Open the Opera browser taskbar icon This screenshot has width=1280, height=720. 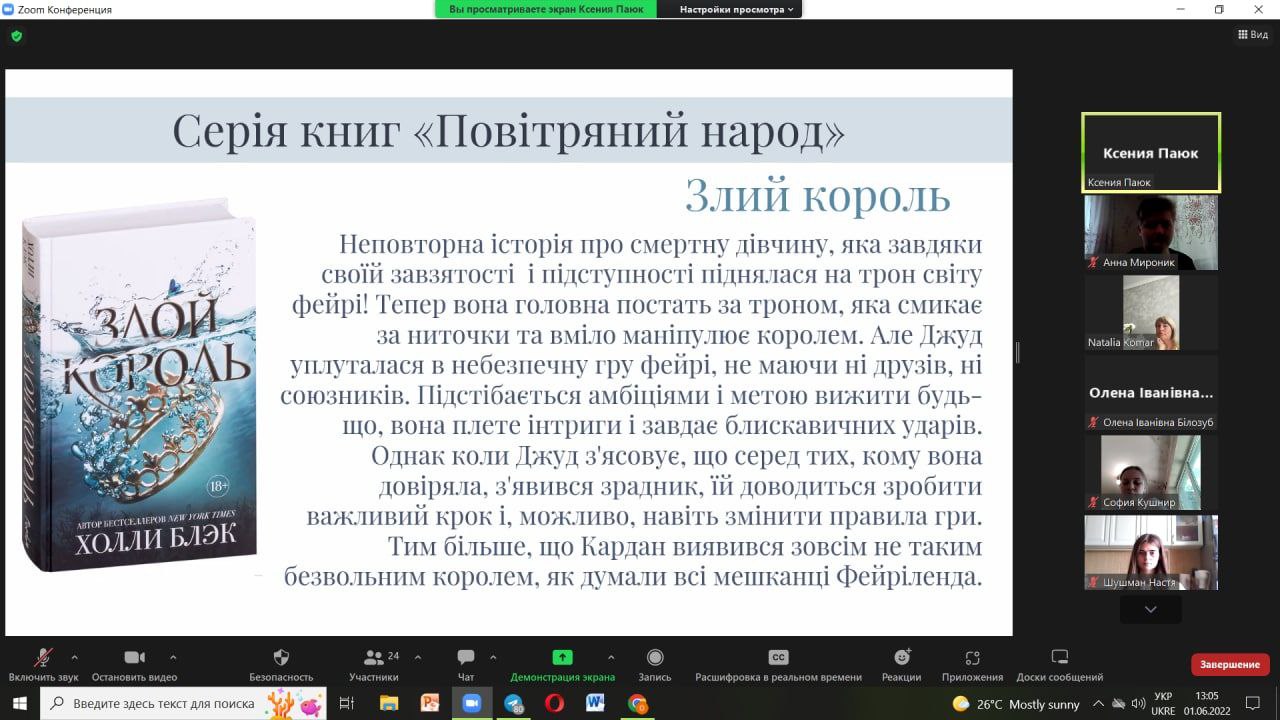(x=554, y=703)
